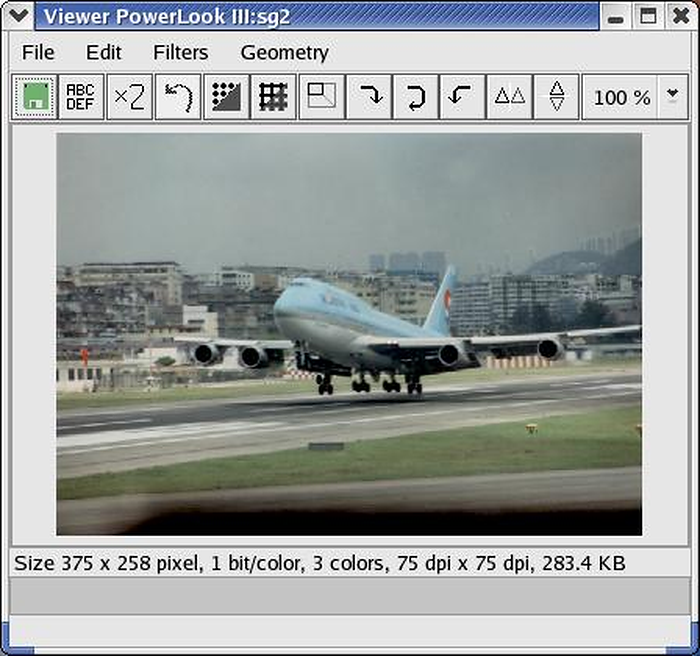This screenshot has height=656, width=700.
Task: Click the 100 % zoom level field
Action: (x=620, y=97)
